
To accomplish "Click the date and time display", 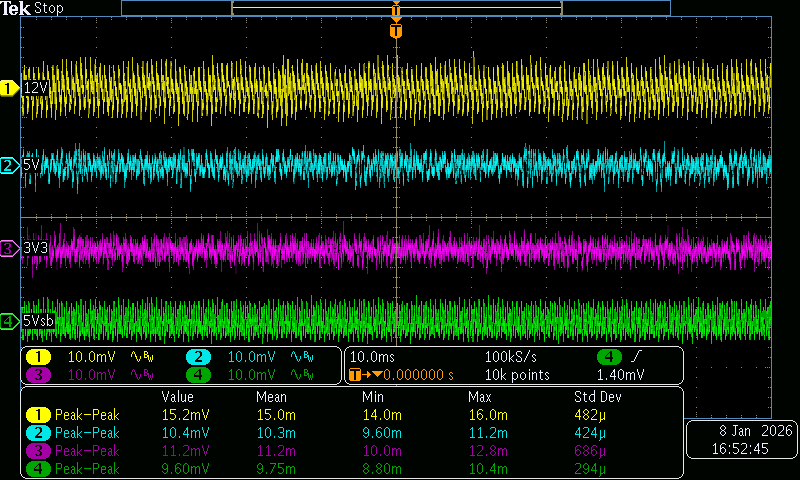I will coord(743,441).
